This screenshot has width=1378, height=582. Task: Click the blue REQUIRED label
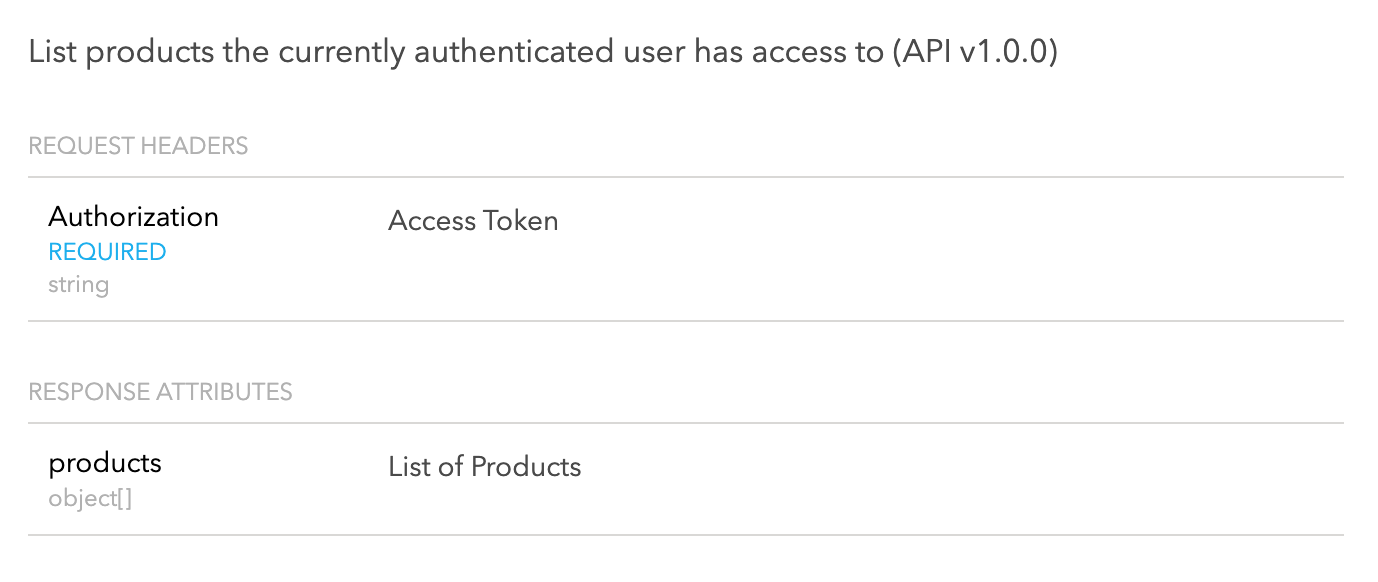tap(107, 252)
